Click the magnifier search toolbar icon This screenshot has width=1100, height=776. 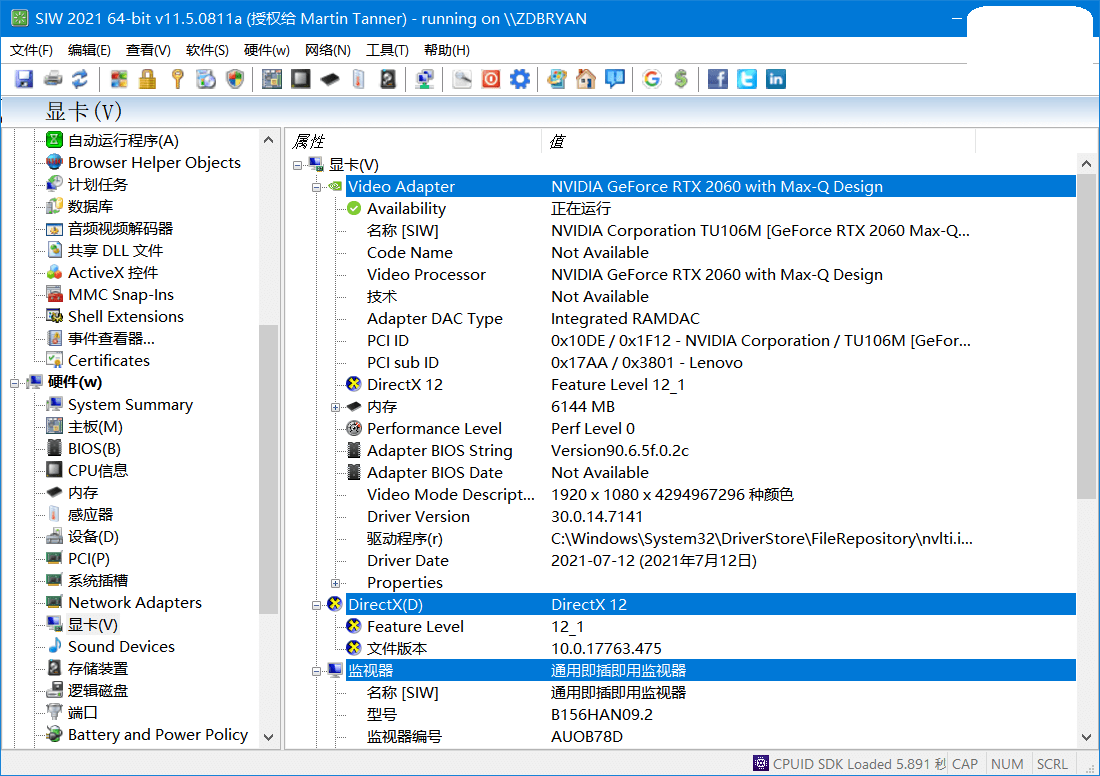[462, 79]
